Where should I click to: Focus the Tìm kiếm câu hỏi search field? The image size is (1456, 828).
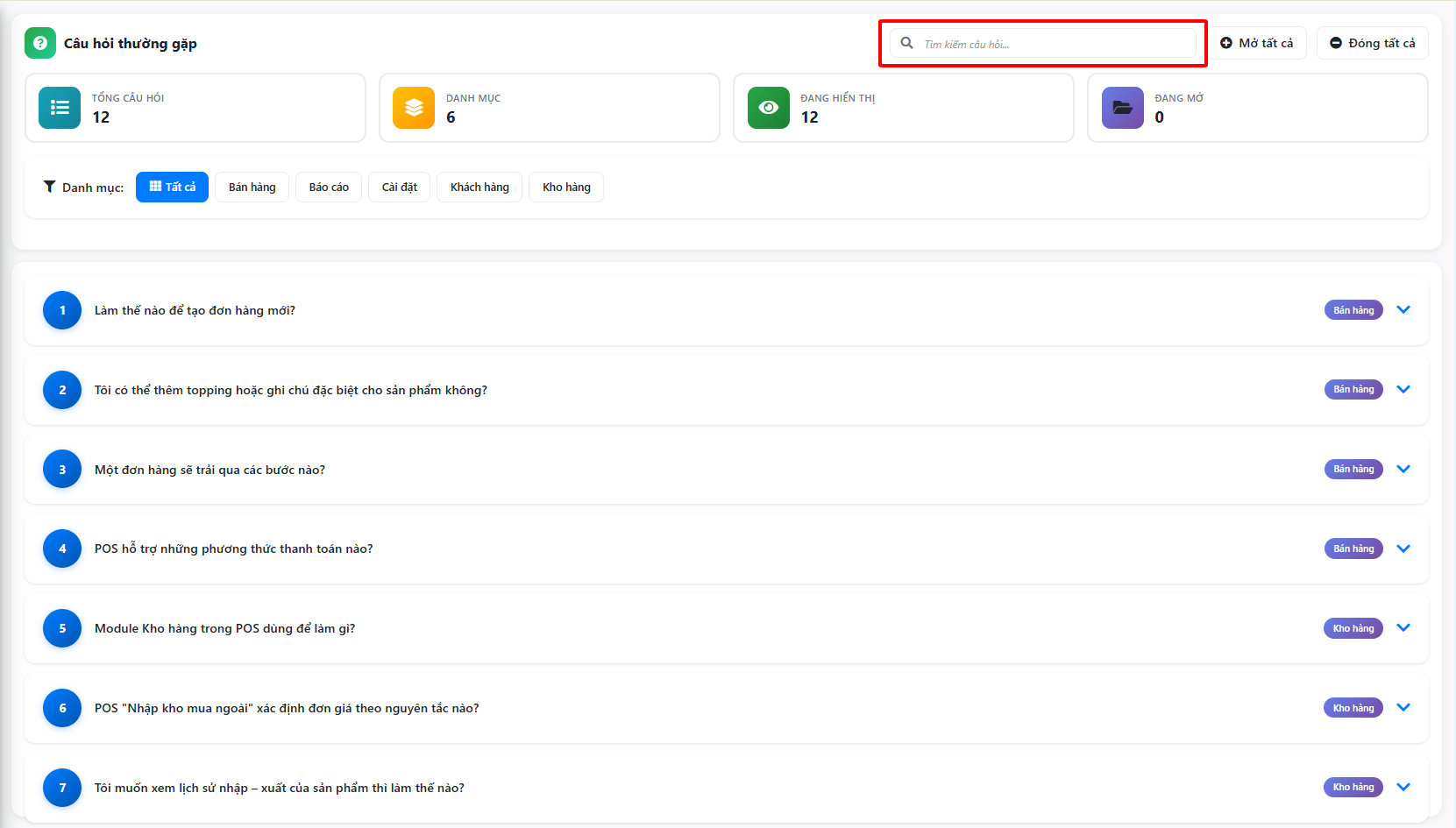pos(1052,44)
